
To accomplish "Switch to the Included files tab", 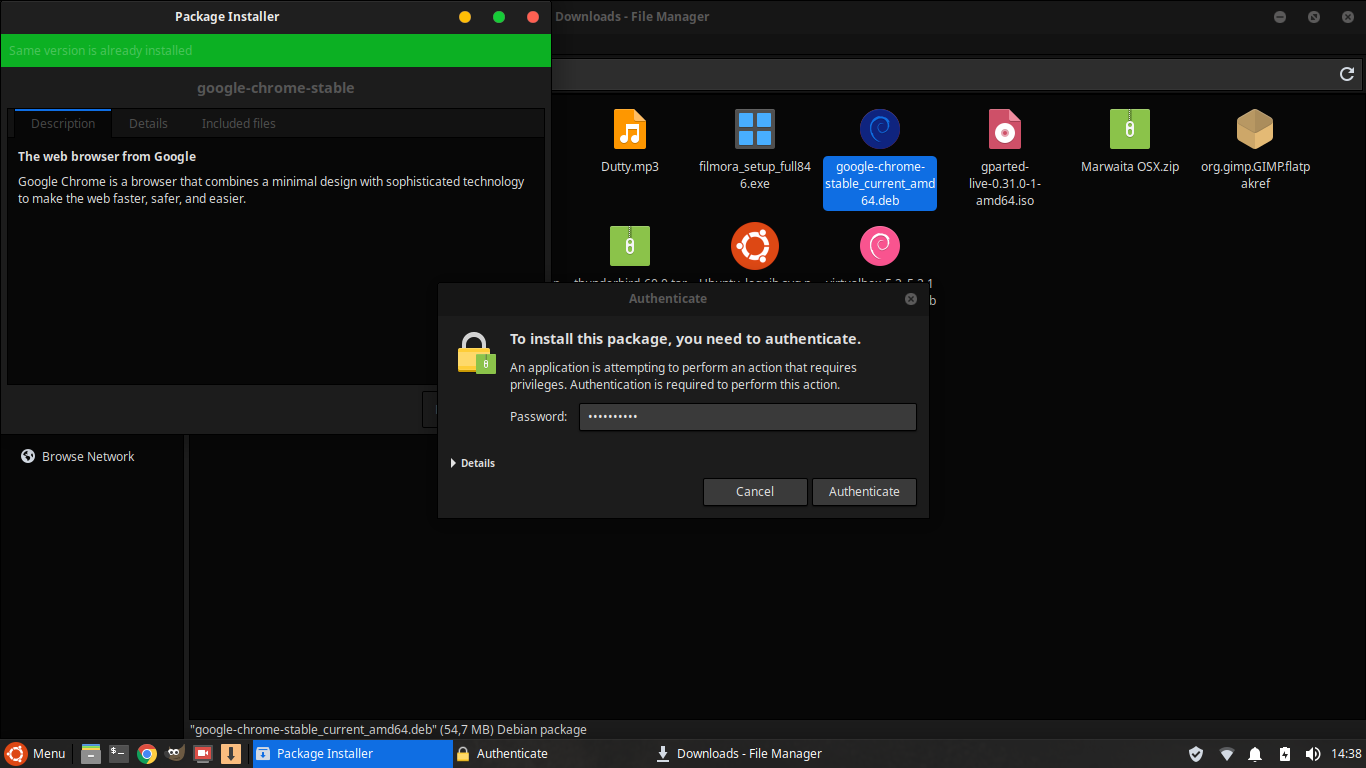I will 238,123.
